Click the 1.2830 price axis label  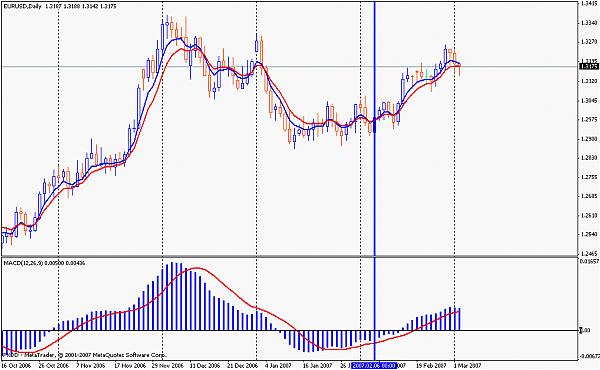coord(589,158)
